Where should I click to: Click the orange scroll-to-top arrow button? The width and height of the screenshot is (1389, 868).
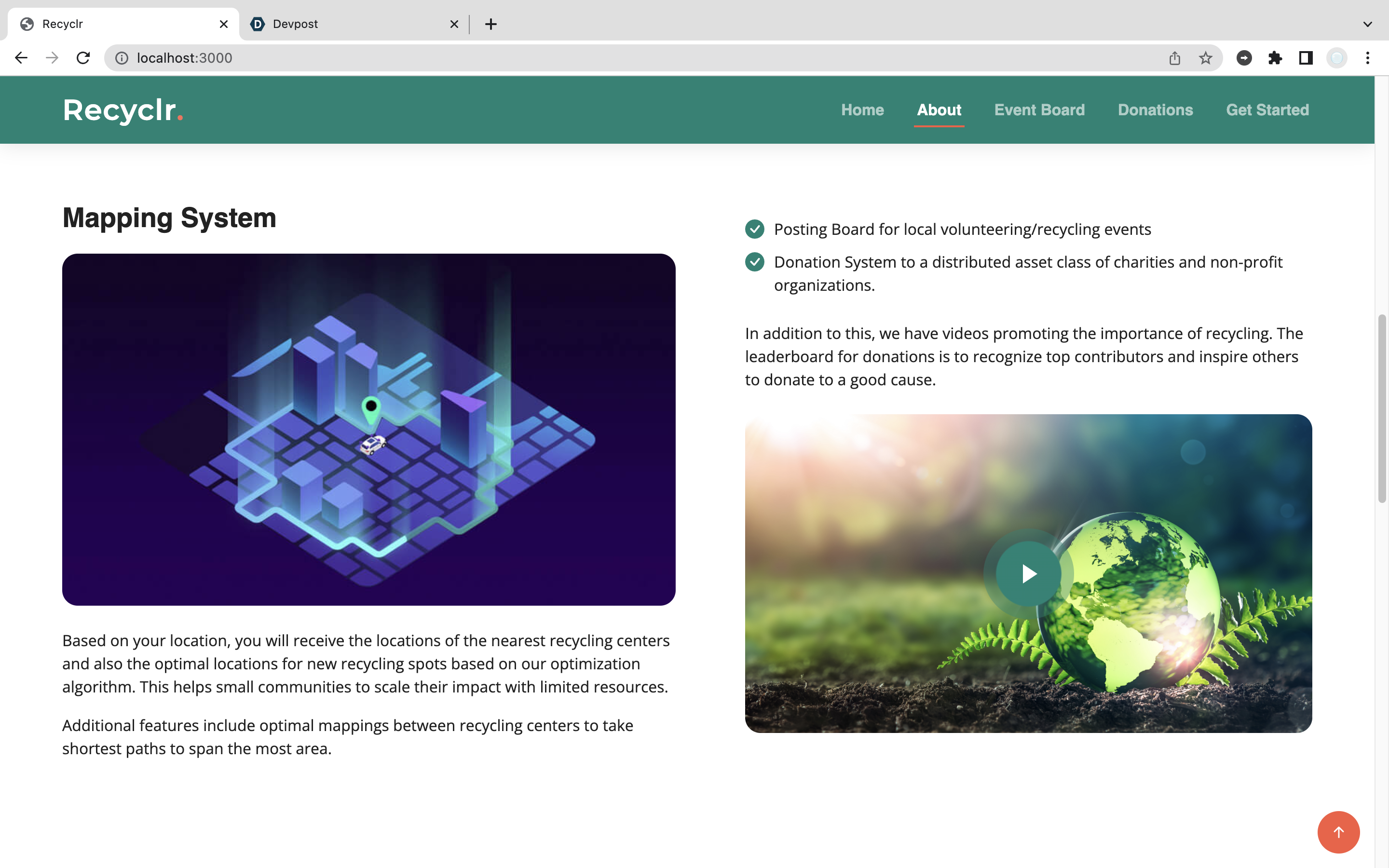click(x=1338, y=832)
